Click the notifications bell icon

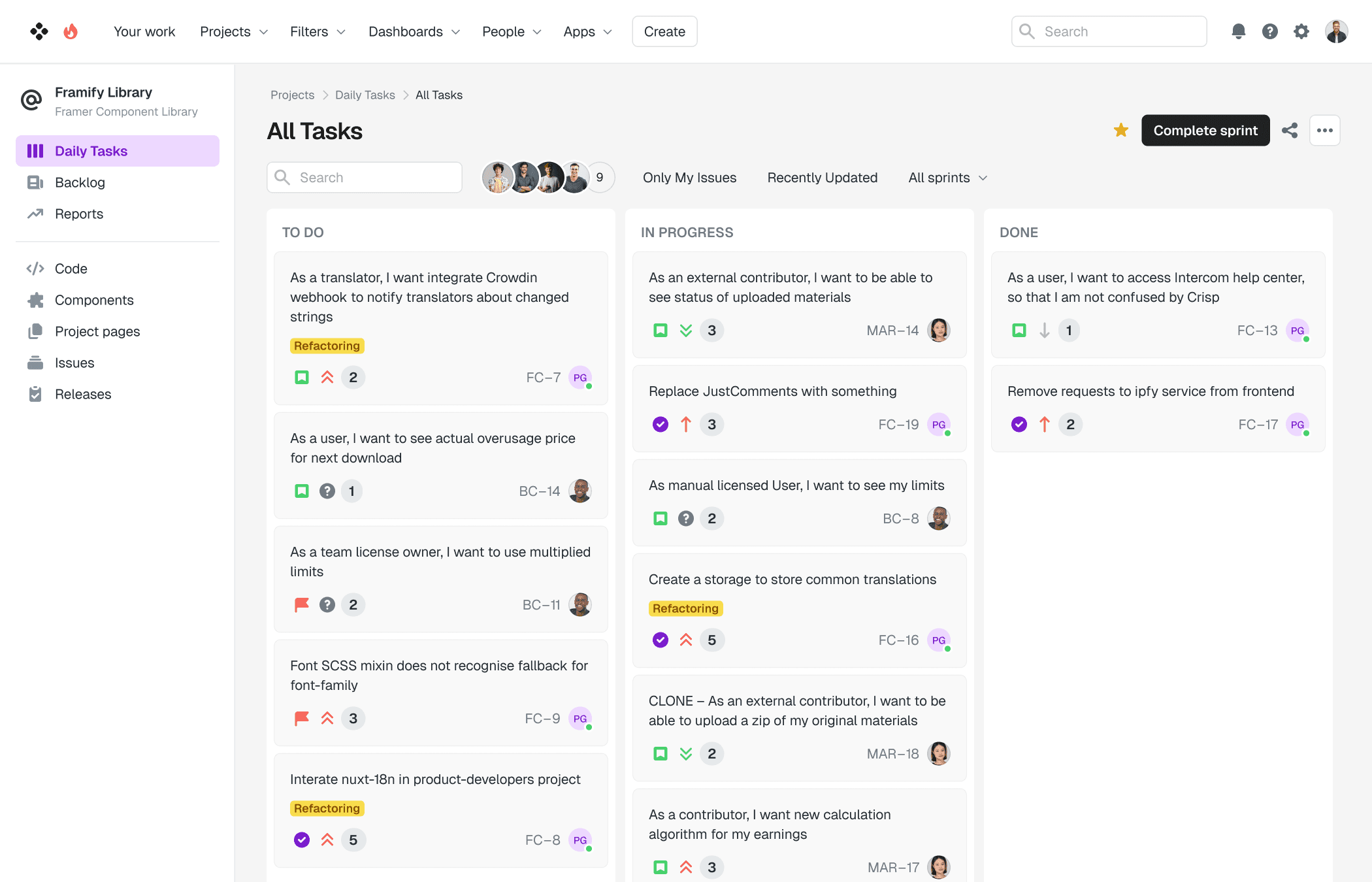1238,31
